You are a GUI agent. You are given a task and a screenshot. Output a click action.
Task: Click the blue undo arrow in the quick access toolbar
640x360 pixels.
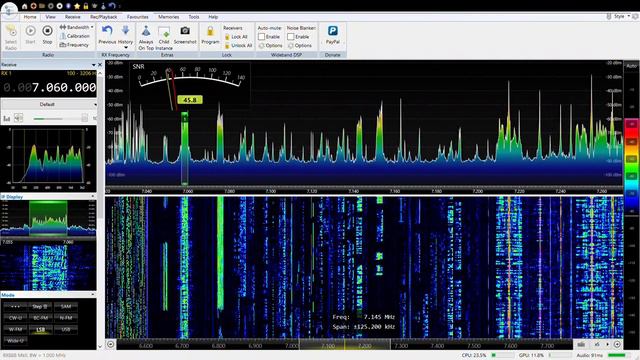tap(112, 6)
